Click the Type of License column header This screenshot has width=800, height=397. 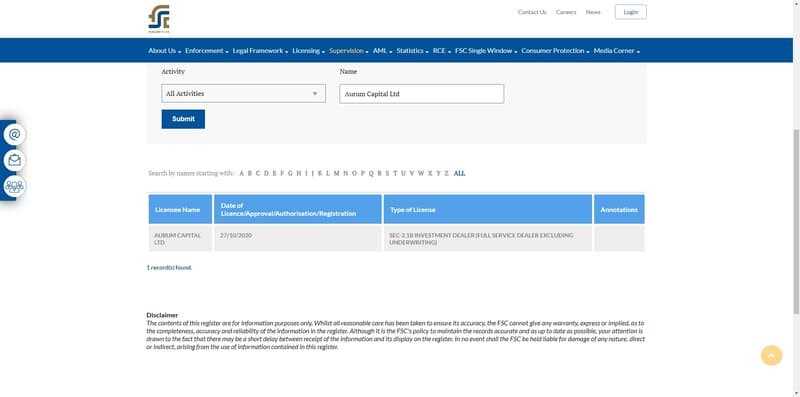pyautogui.click(x=488, y=209)
